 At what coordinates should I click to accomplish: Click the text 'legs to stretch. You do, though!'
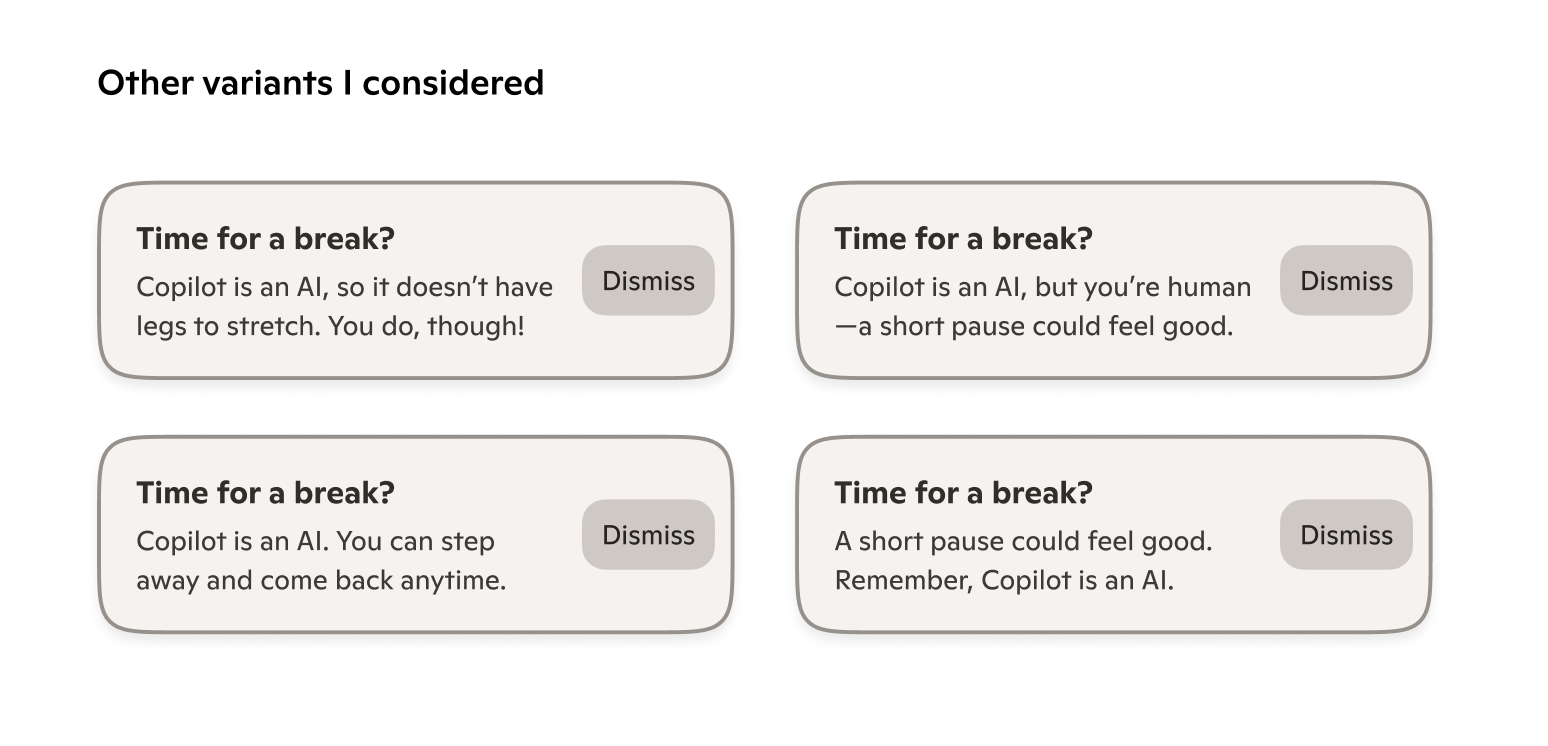coord(330,326)
